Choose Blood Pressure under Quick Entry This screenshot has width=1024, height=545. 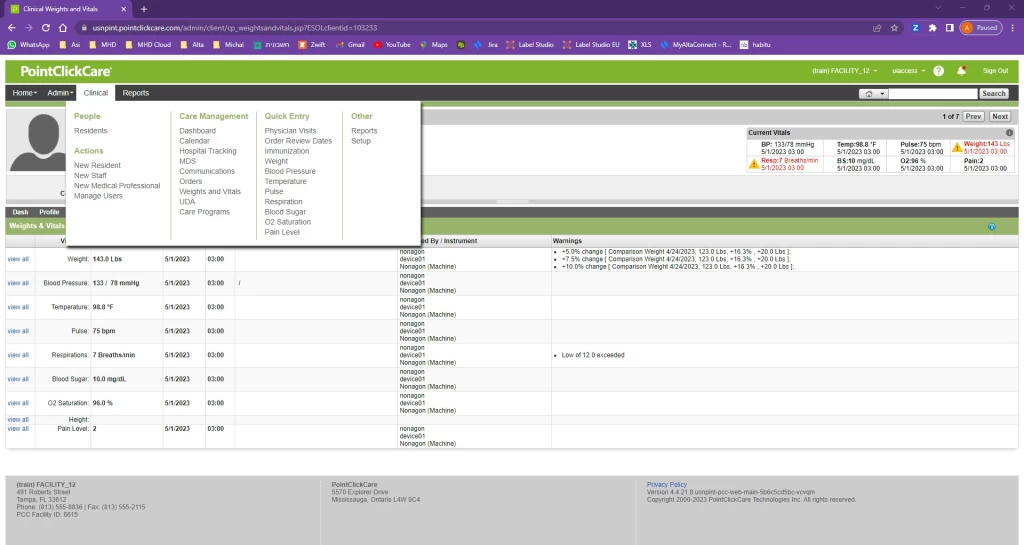[x=290, y=171]
